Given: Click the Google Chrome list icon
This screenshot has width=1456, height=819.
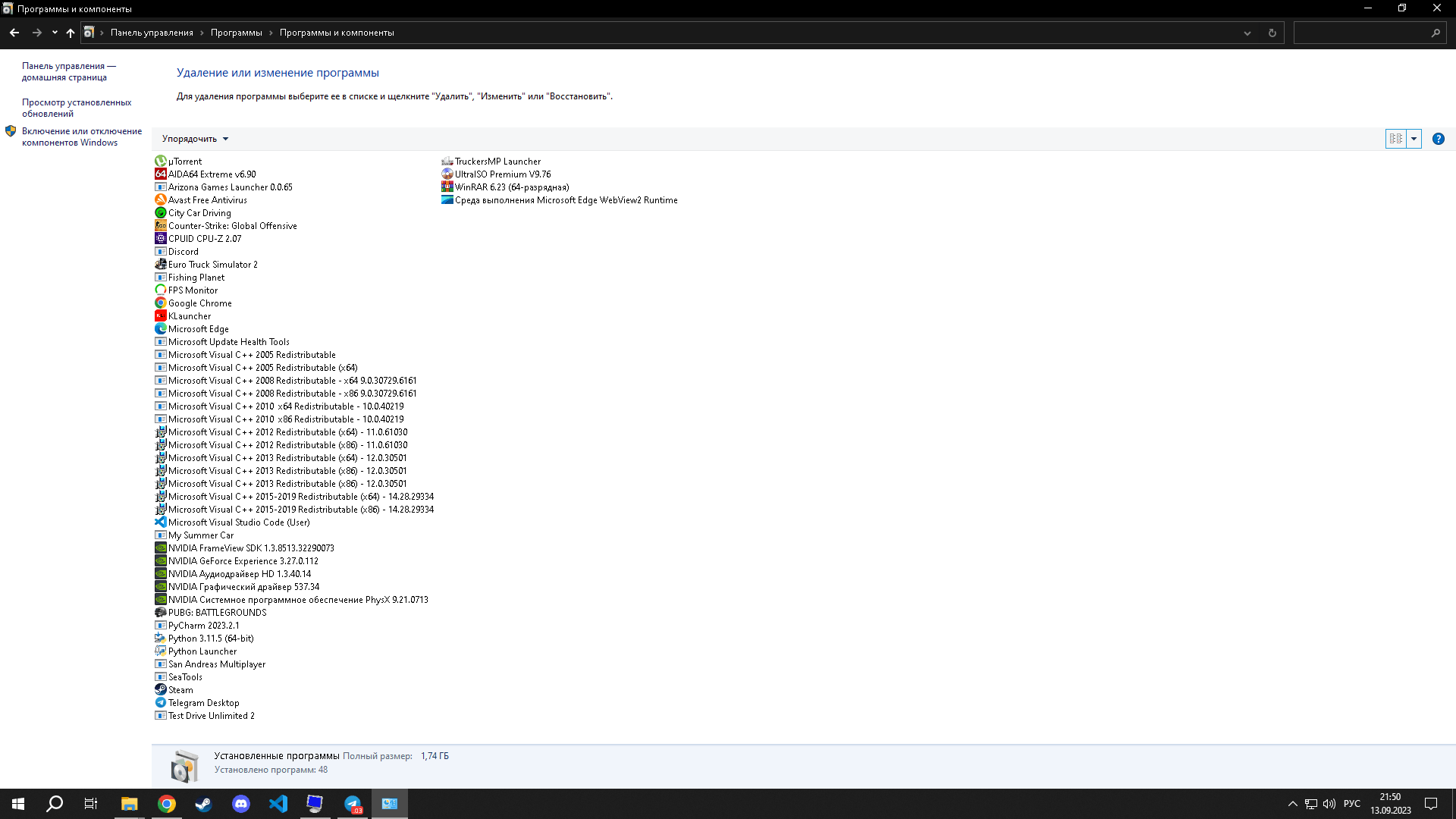Looking at the screenshot, I should 161,303.
